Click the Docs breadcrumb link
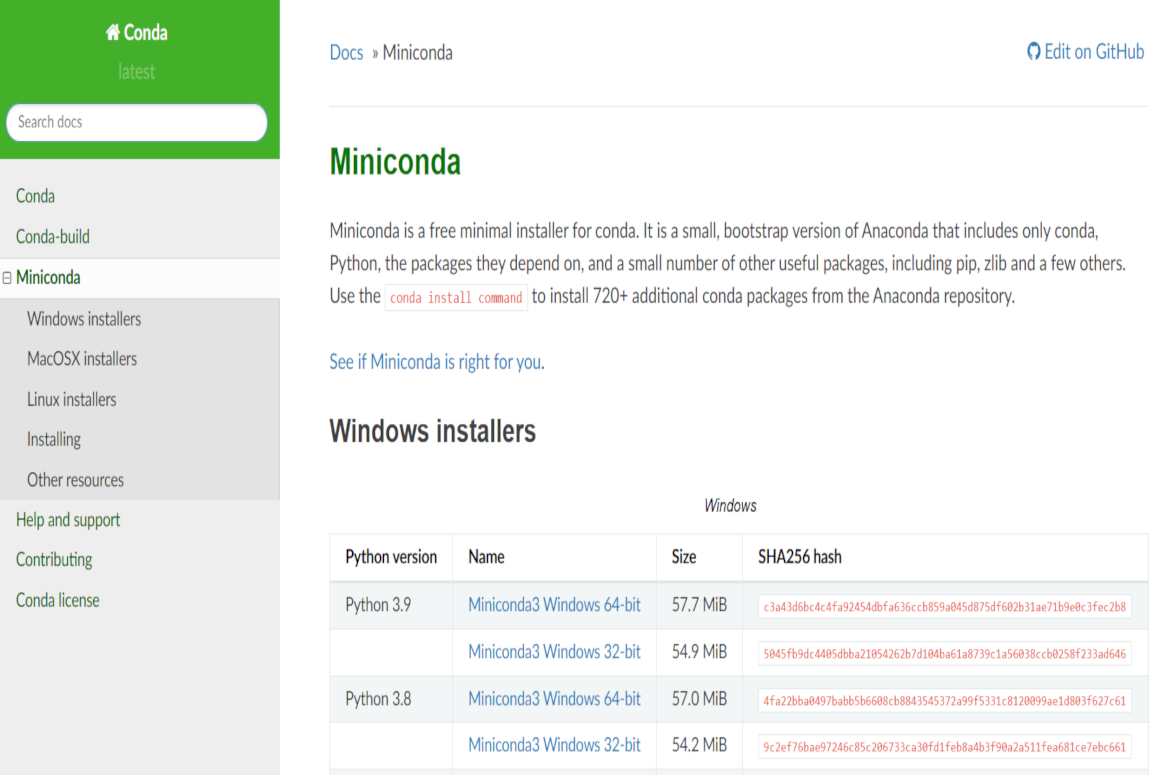 (x=347, y=52)
